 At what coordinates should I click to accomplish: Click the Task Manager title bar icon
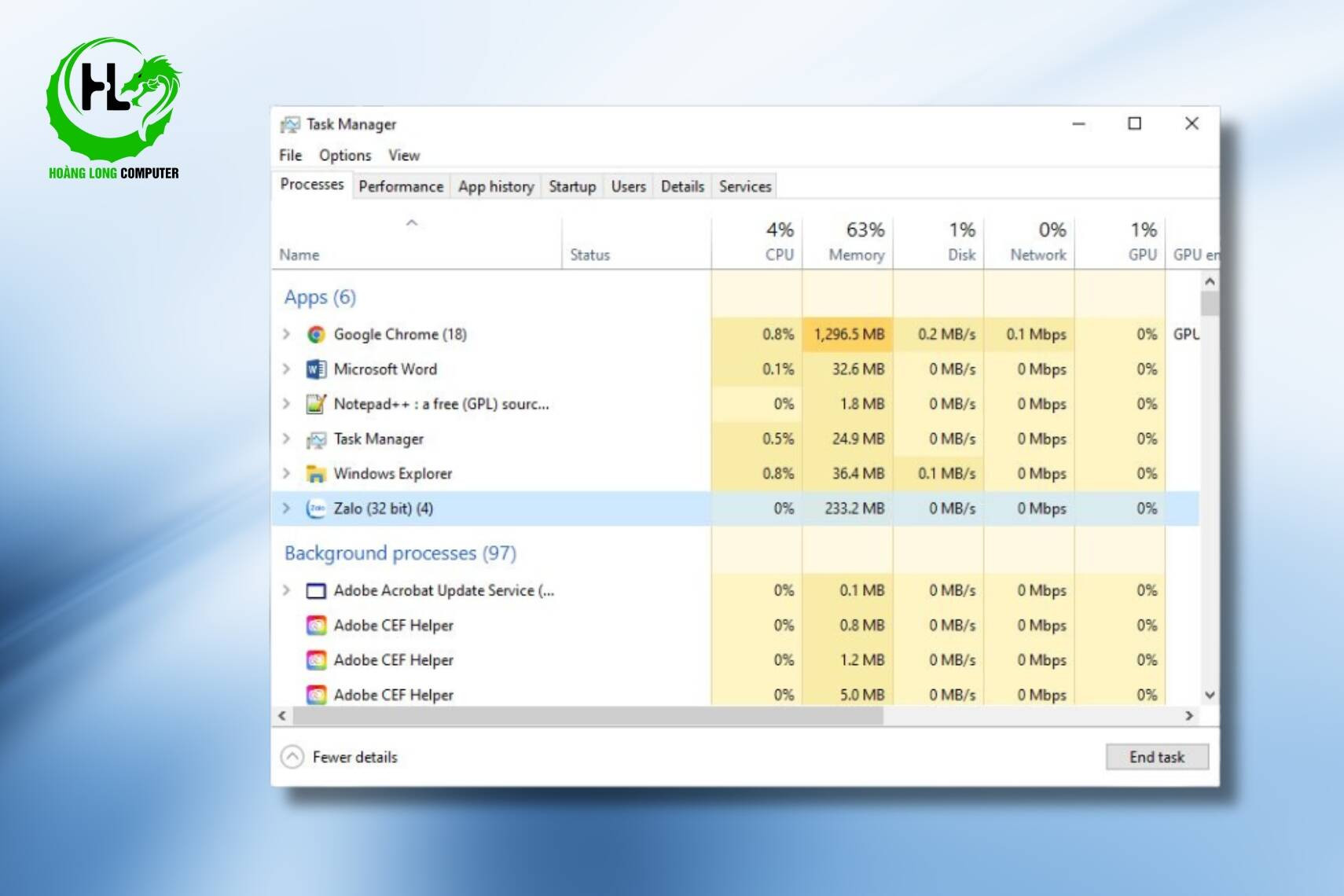[x=290, y=124]
